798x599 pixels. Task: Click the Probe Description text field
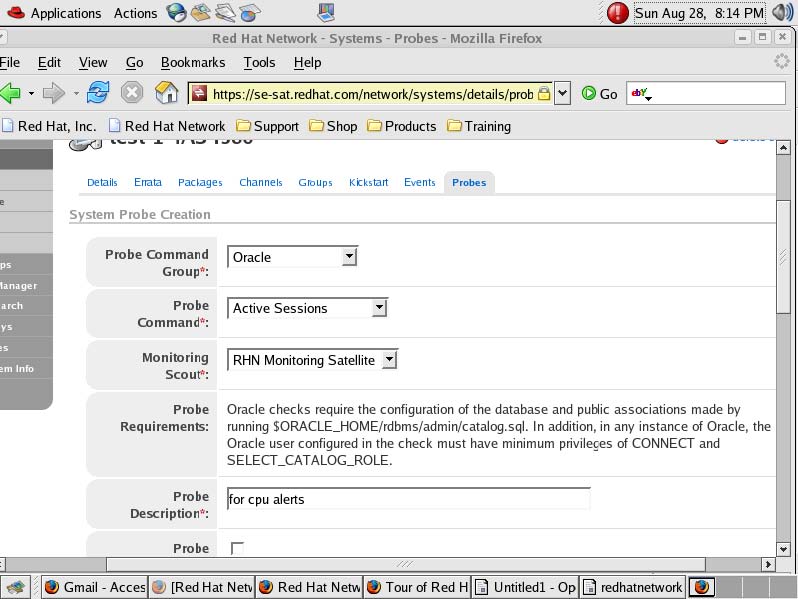(x=409, y=499)
